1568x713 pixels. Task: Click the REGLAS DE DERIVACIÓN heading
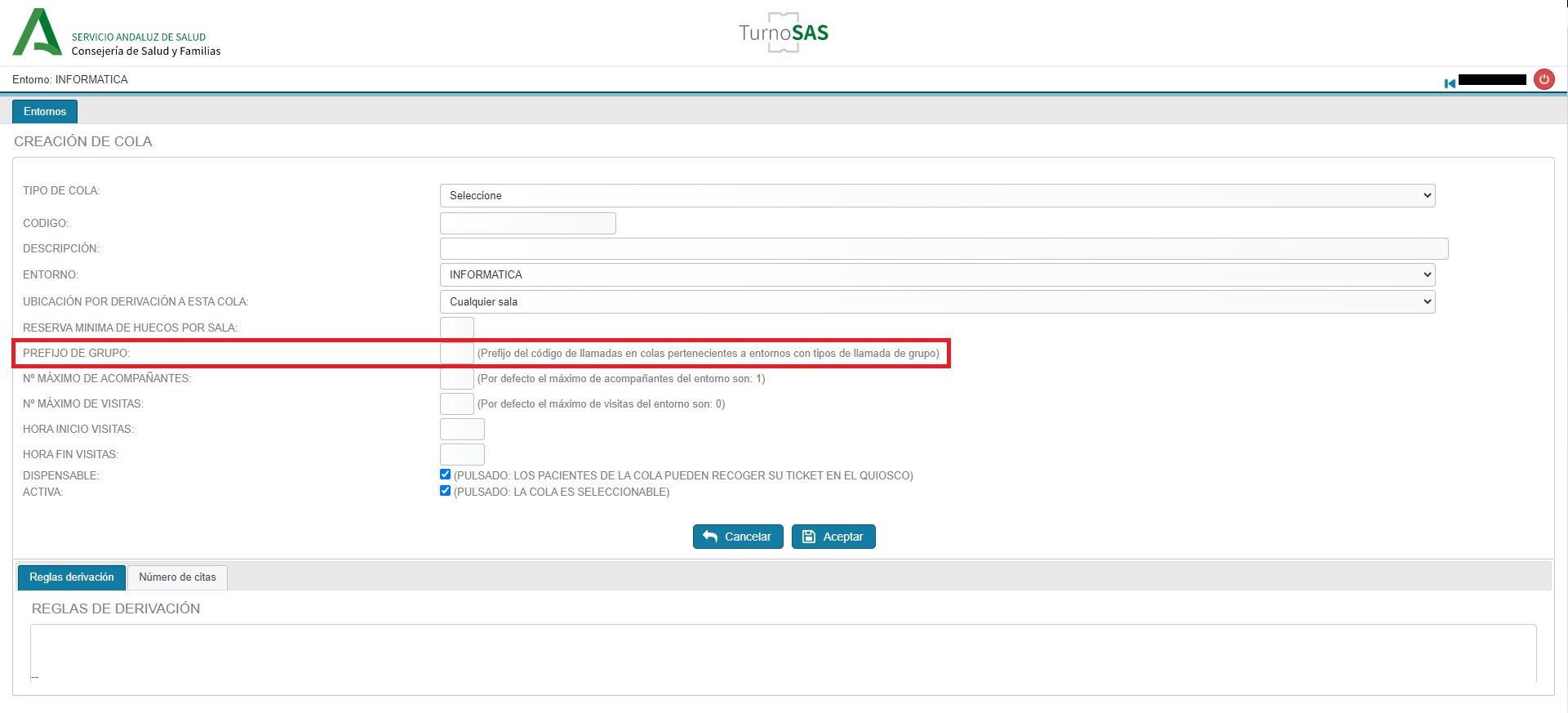click(x=116, y=608)
